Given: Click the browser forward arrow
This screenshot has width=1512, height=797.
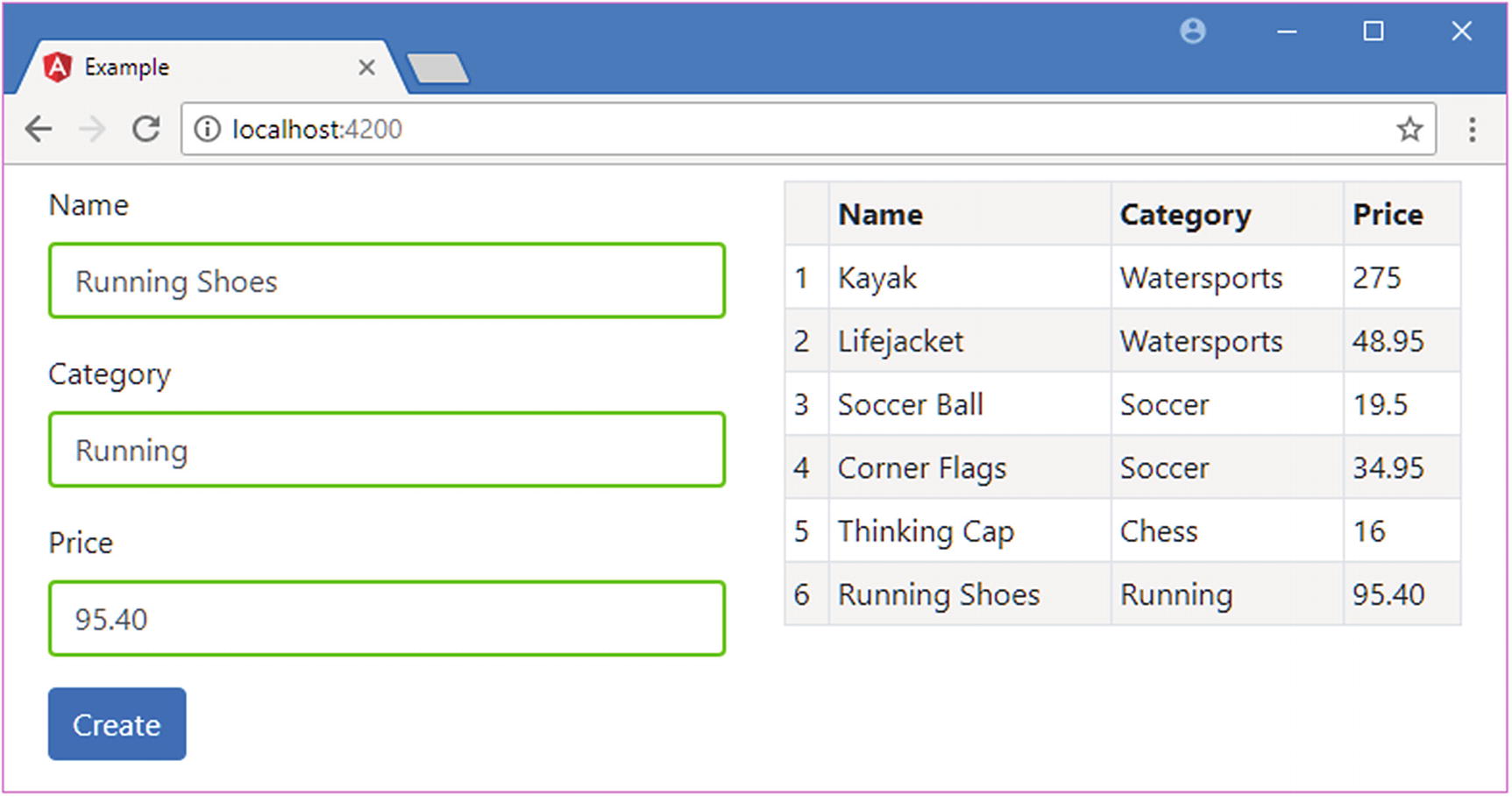Looking at the screenshot, I should 91,130.
